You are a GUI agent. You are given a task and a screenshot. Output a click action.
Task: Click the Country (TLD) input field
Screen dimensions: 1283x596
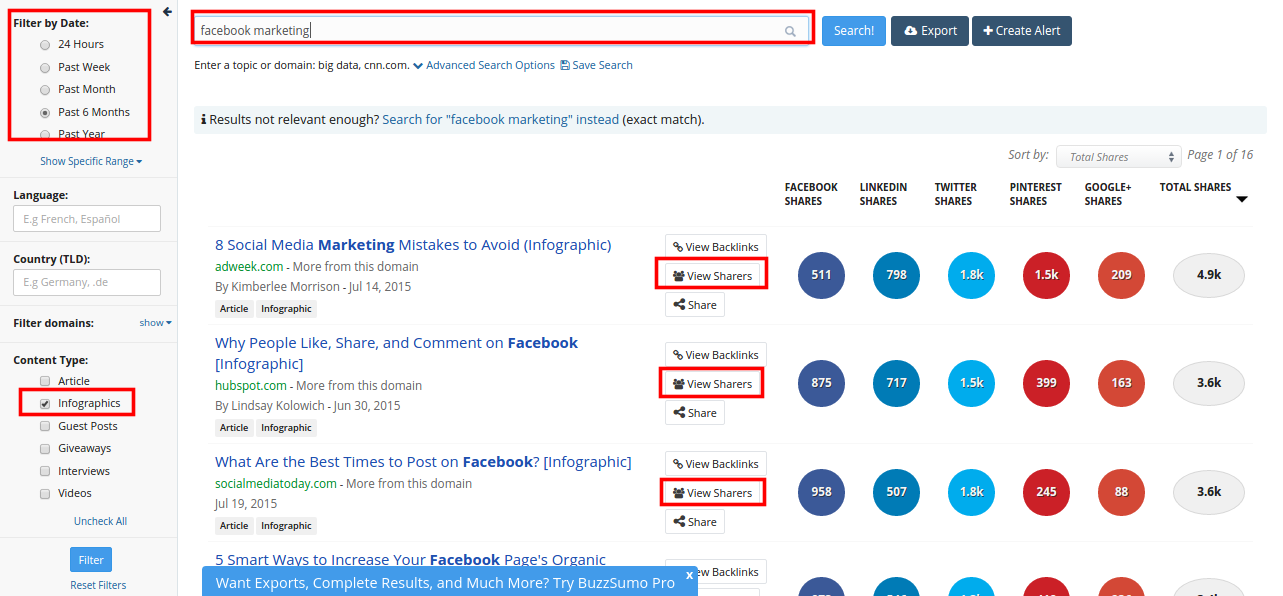[87, 283]
